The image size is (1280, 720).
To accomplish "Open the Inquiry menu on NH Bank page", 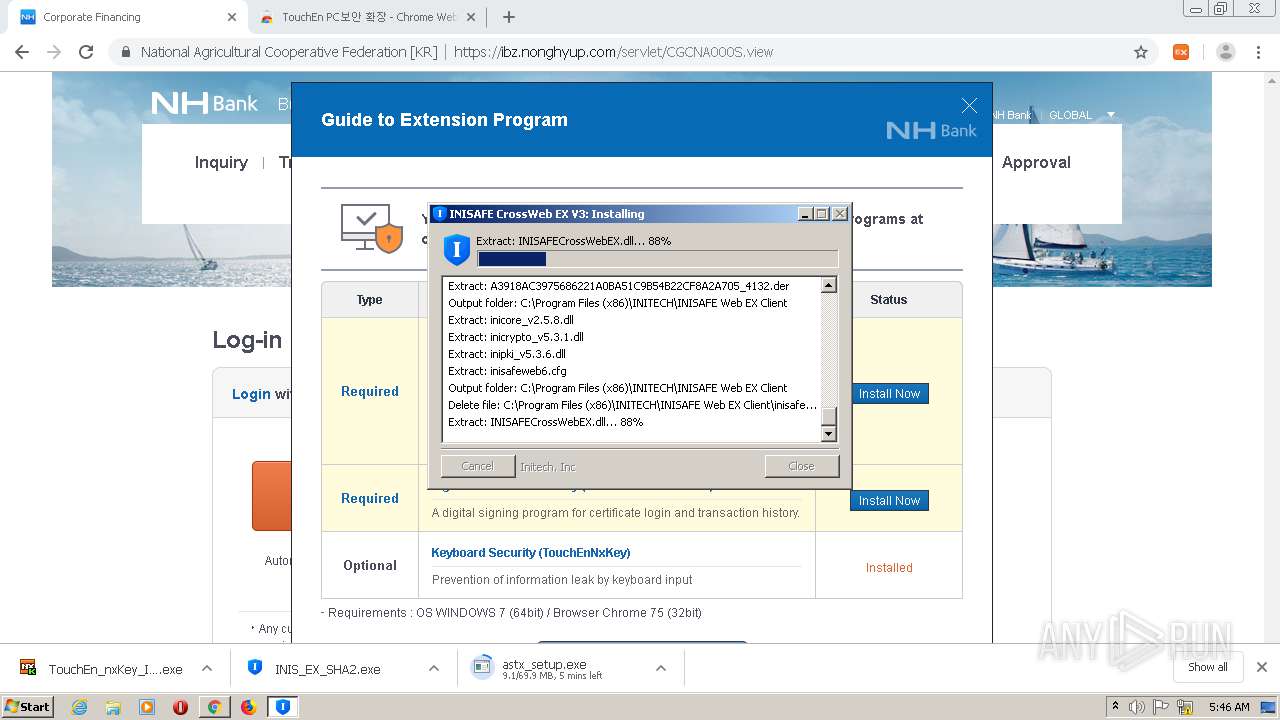I will tap(221, 163).
